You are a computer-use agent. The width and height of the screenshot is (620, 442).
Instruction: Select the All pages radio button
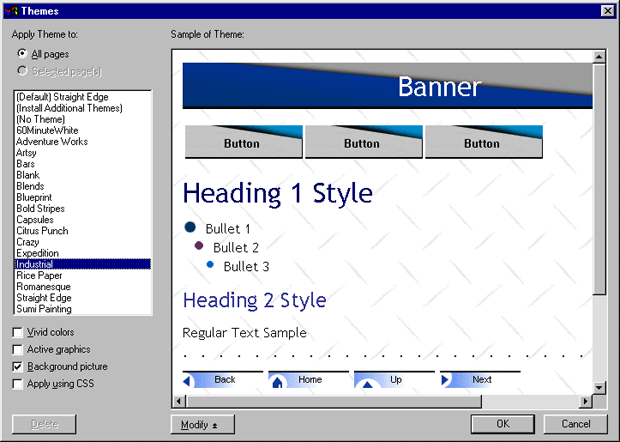pos(22,54)
